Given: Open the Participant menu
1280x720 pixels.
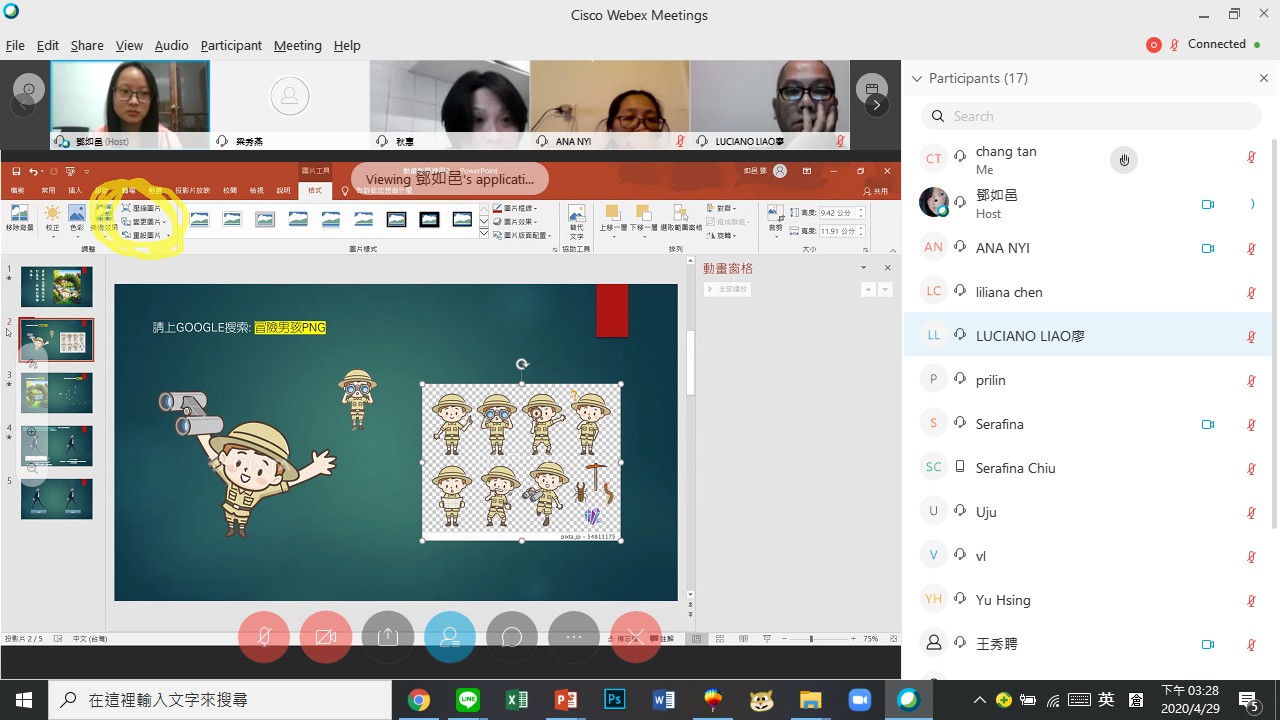Looking at the screenshot, I should [230, 45].
